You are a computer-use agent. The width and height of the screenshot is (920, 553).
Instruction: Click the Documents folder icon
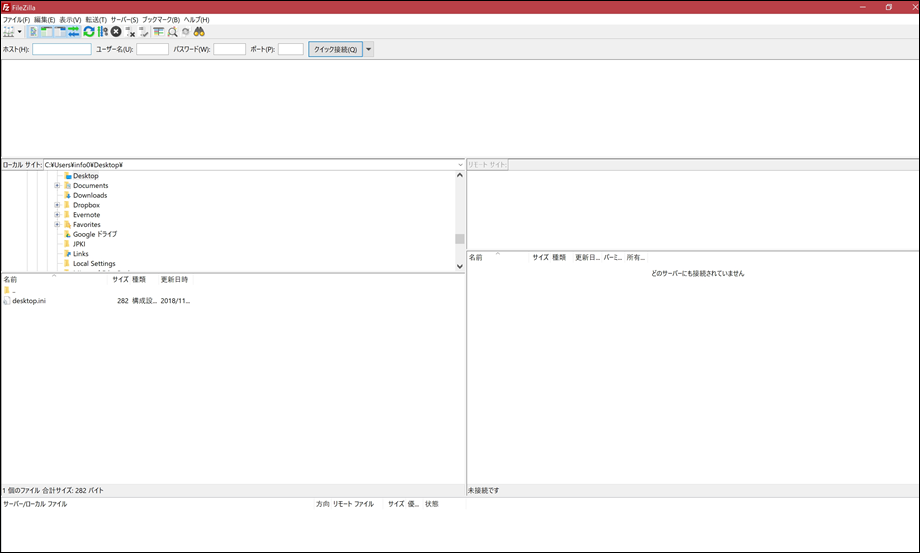67,185
